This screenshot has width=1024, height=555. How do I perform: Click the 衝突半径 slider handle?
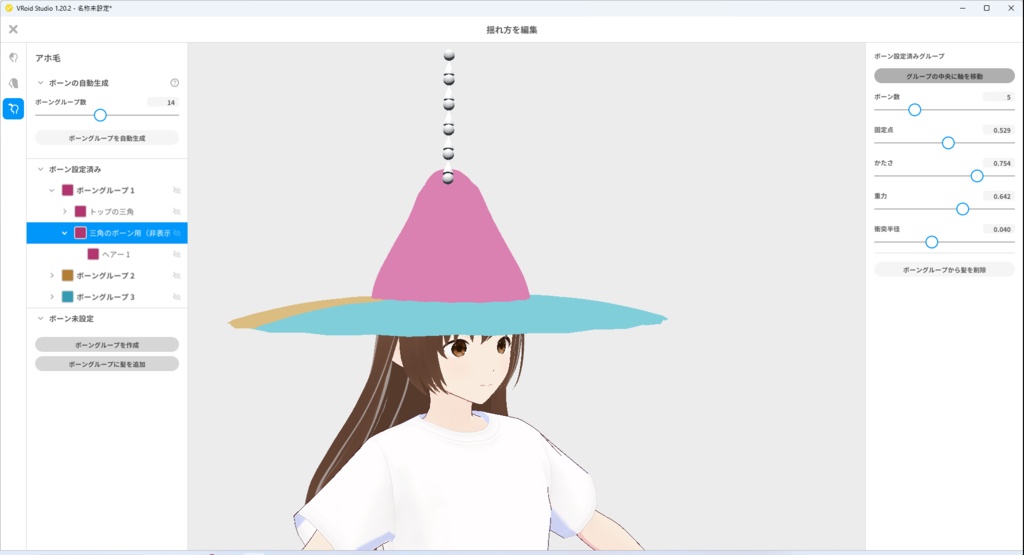click(932, 242)
